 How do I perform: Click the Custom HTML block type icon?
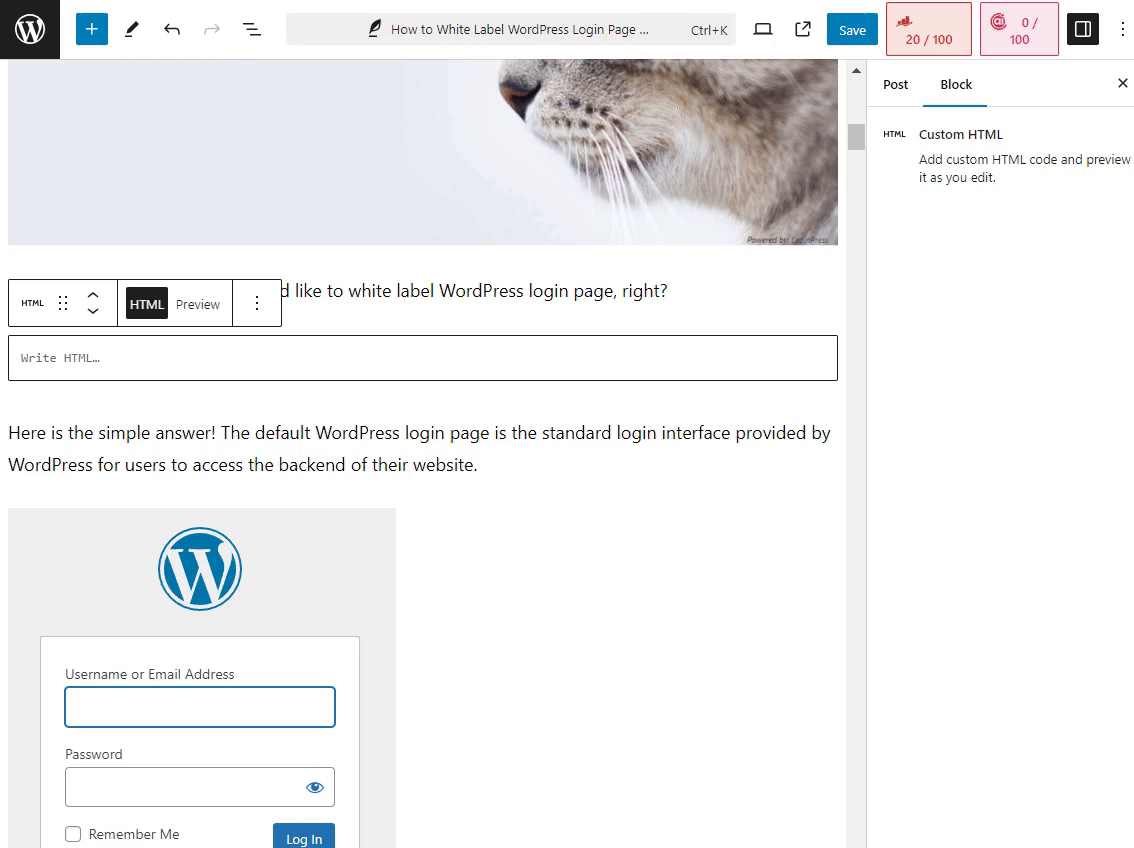33,304
